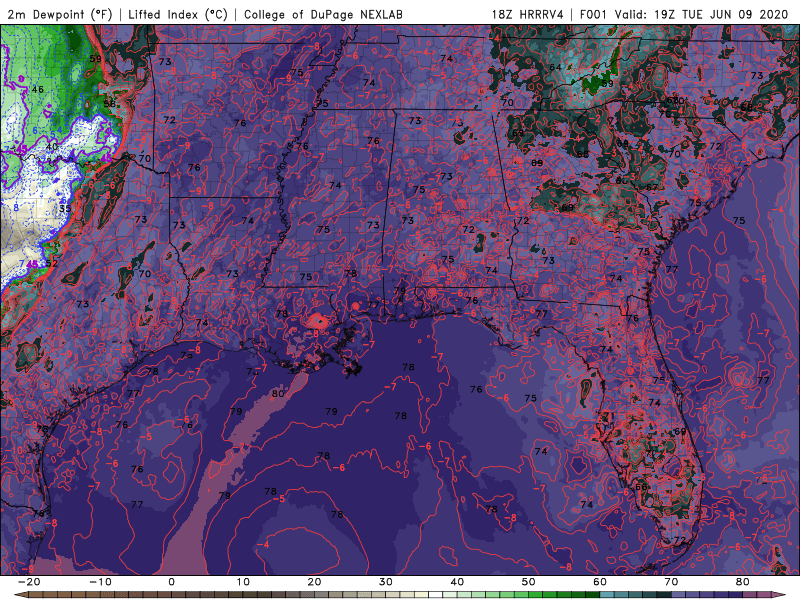Click the '-20' color scale tick label
Viewport: 800px width, 600px height.
point(28,582)
